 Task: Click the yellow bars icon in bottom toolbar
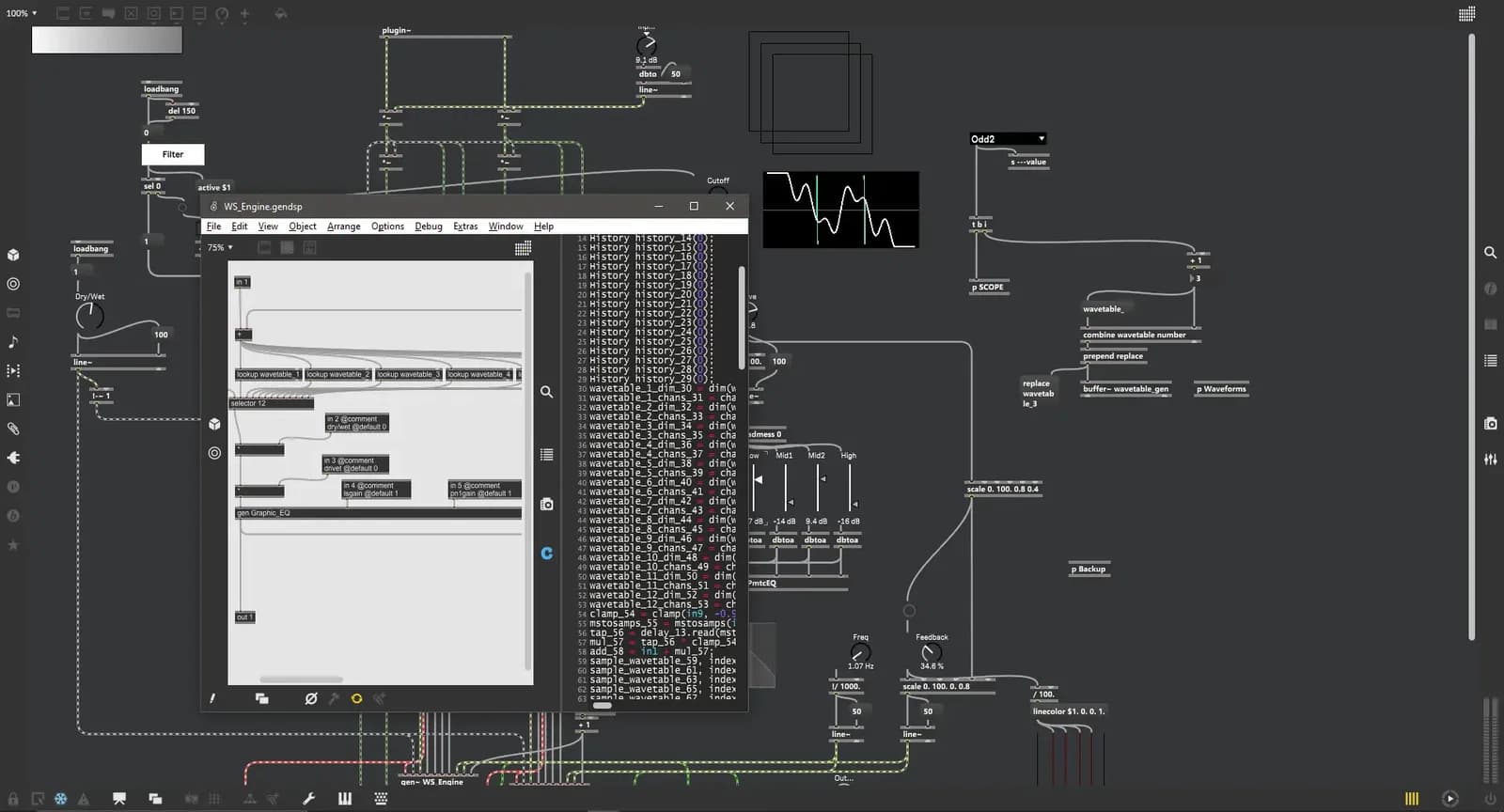(1412, 799)
